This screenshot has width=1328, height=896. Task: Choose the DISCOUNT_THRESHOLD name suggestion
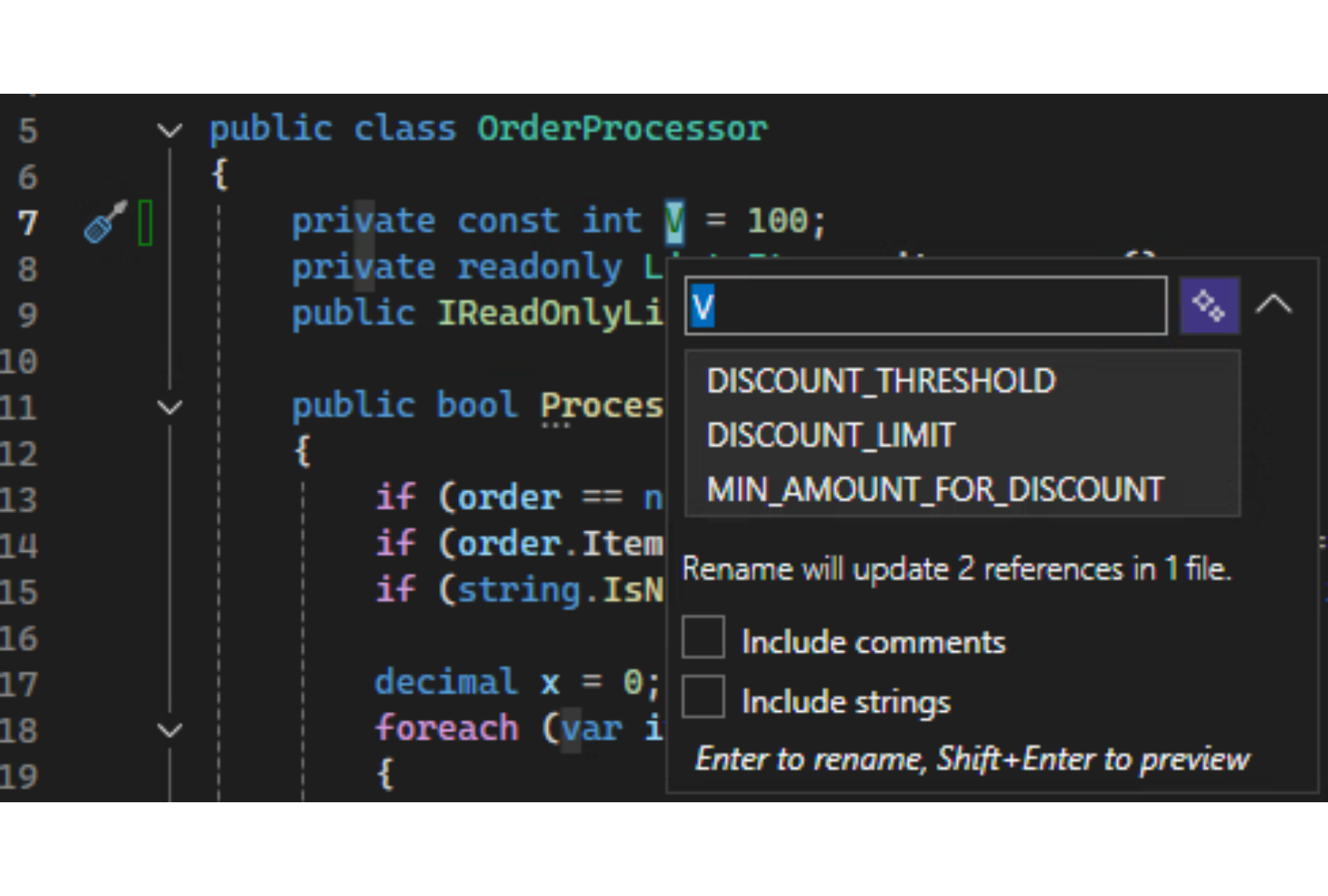click(x=881, y=381)
